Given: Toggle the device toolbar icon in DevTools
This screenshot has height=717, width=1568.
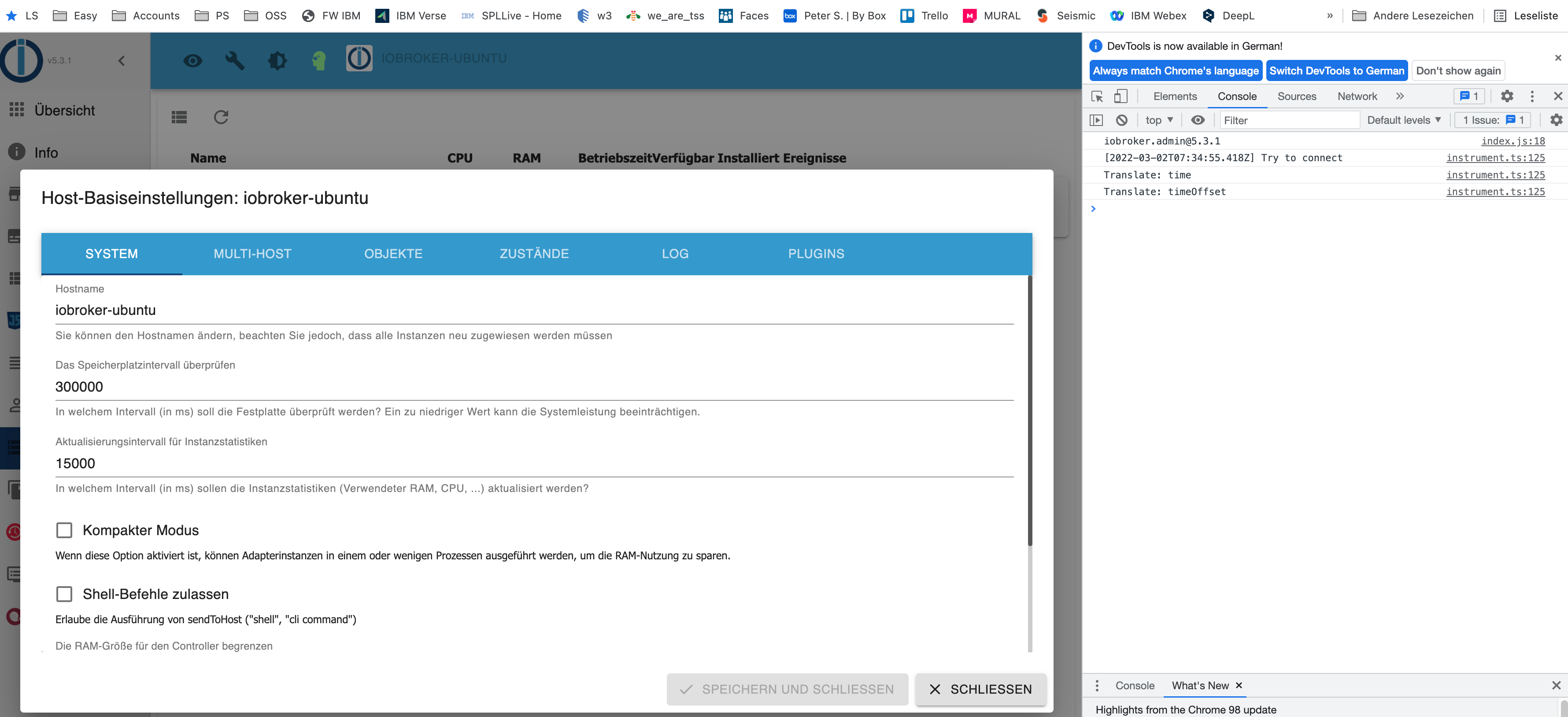Looking at the screenshot, I should click(x=1121, y=96).
